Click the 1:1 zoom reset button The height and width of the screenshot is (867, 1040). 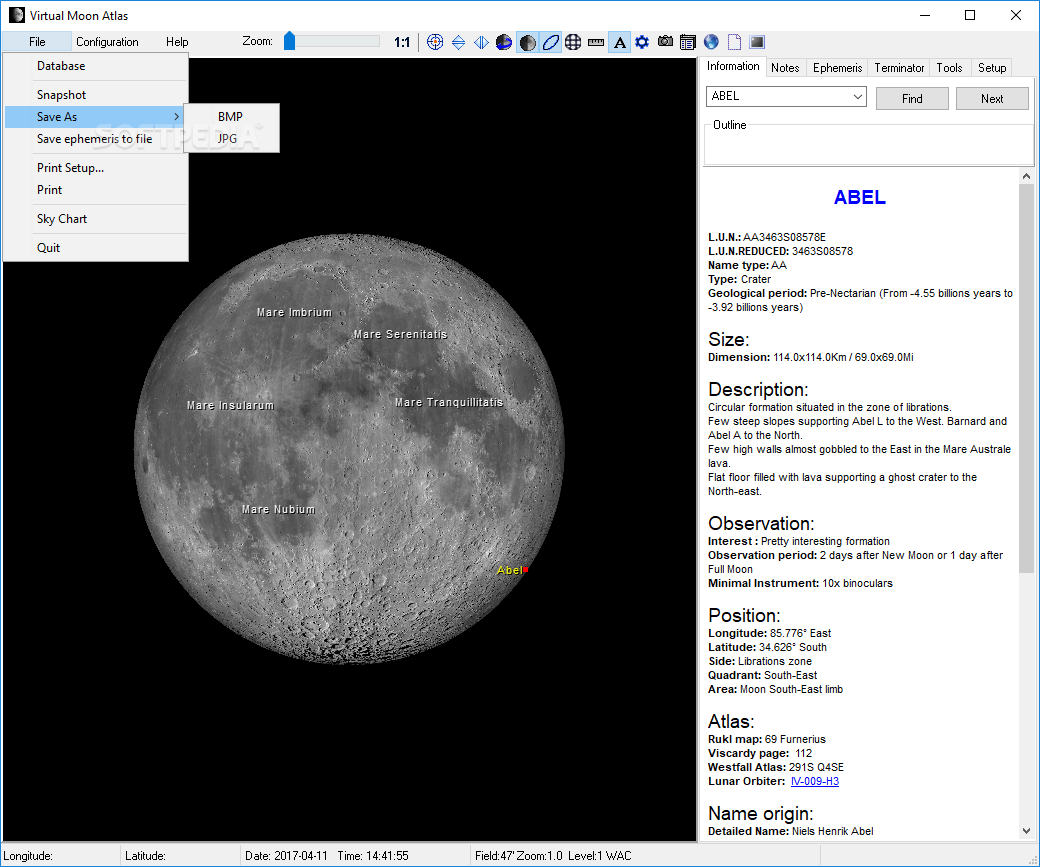(402, 42)
